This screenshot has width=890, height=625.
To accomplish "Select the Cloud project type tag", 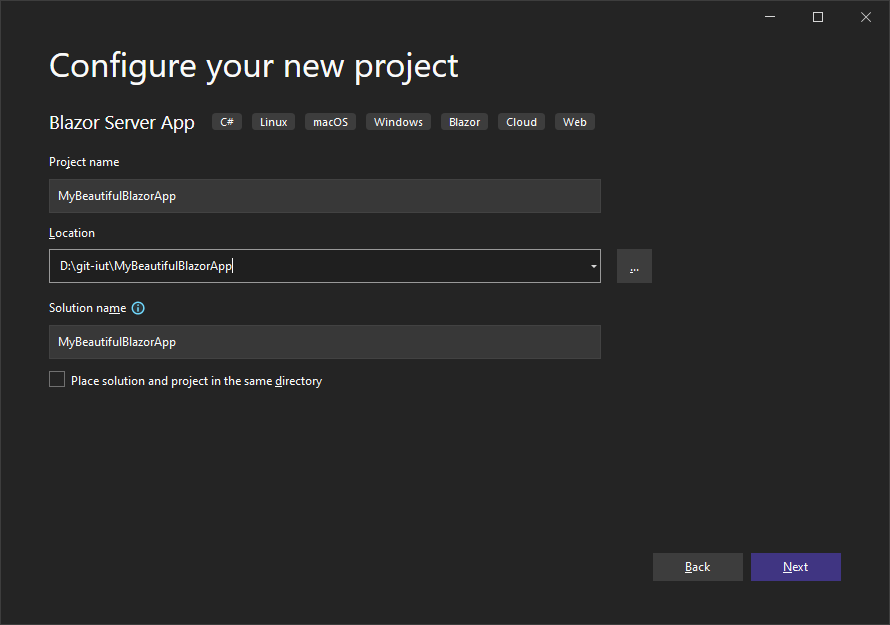I will (x=521, y=122).
